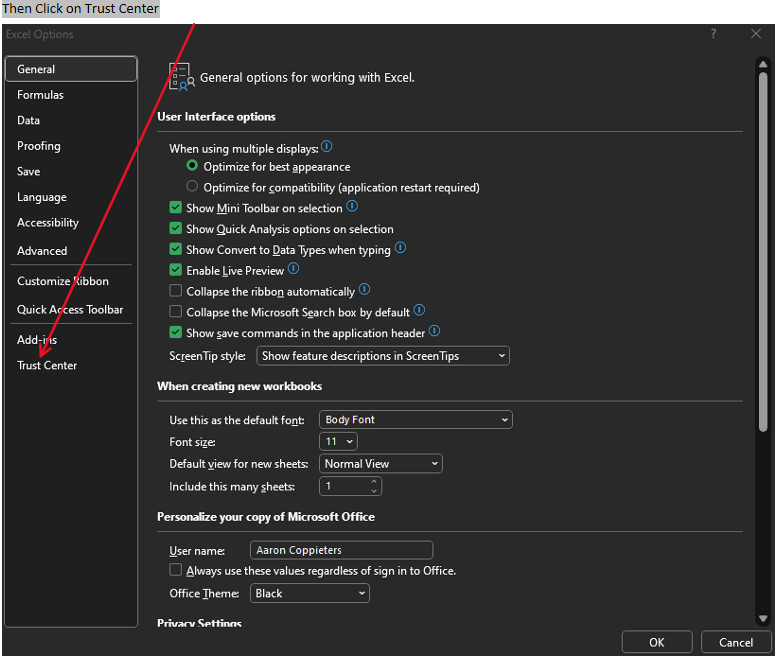Image resolution: width=777 pixels, height=658 pixels.
Task: Open the ScreenTip style dropdown
Action: click(x=383, y=356)
